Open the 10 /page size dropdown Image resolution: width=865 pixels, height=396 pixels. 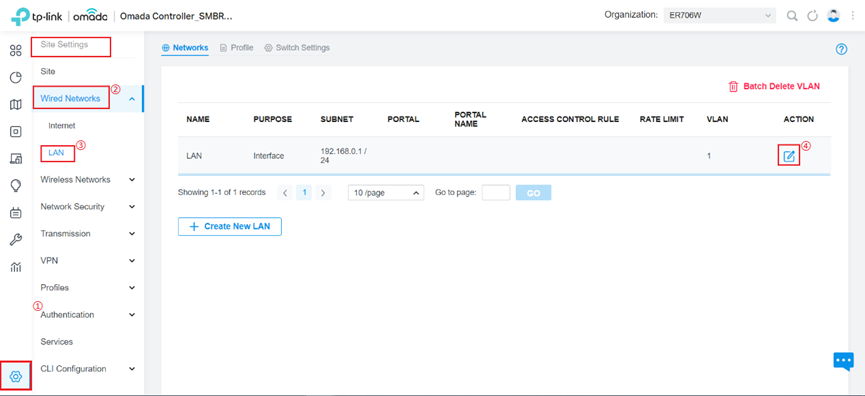386,193
